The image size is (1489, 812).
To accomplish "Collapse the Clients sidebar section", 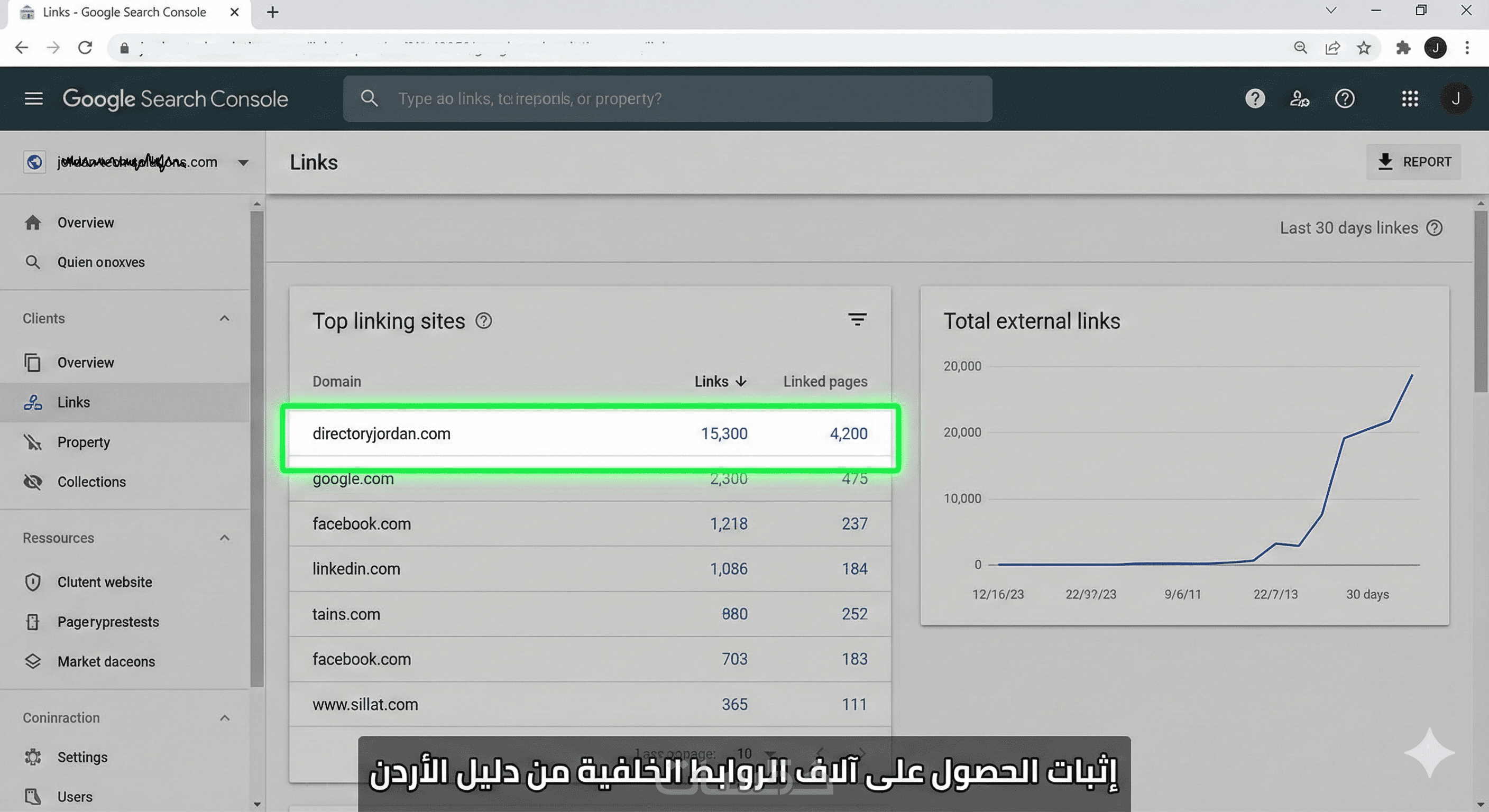I will click(224, 318).
